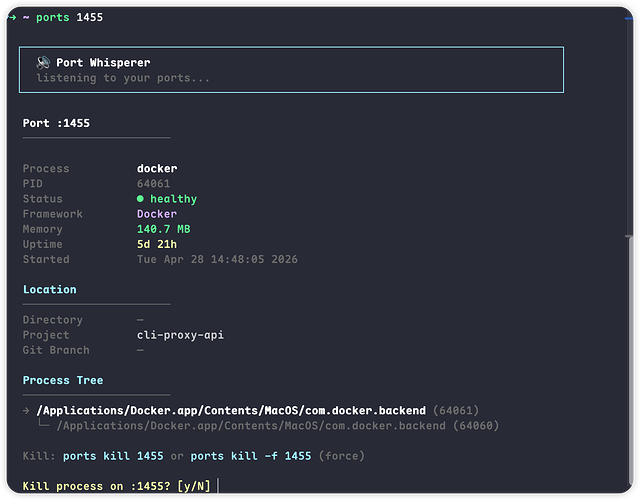
Task: Click the 'Framework' field label
Action: [53, 214]
